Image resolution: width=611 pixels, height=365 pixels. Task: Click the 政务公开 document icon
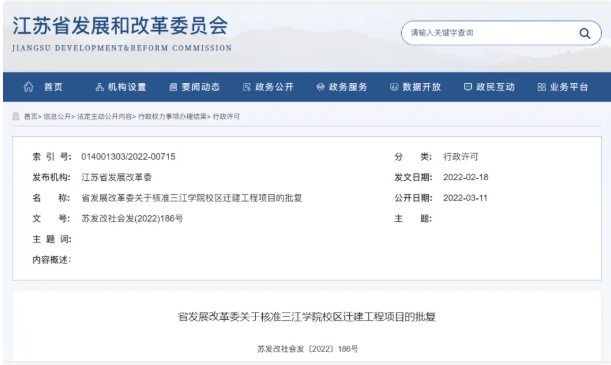pyautogui.click(x=247, y=87)
